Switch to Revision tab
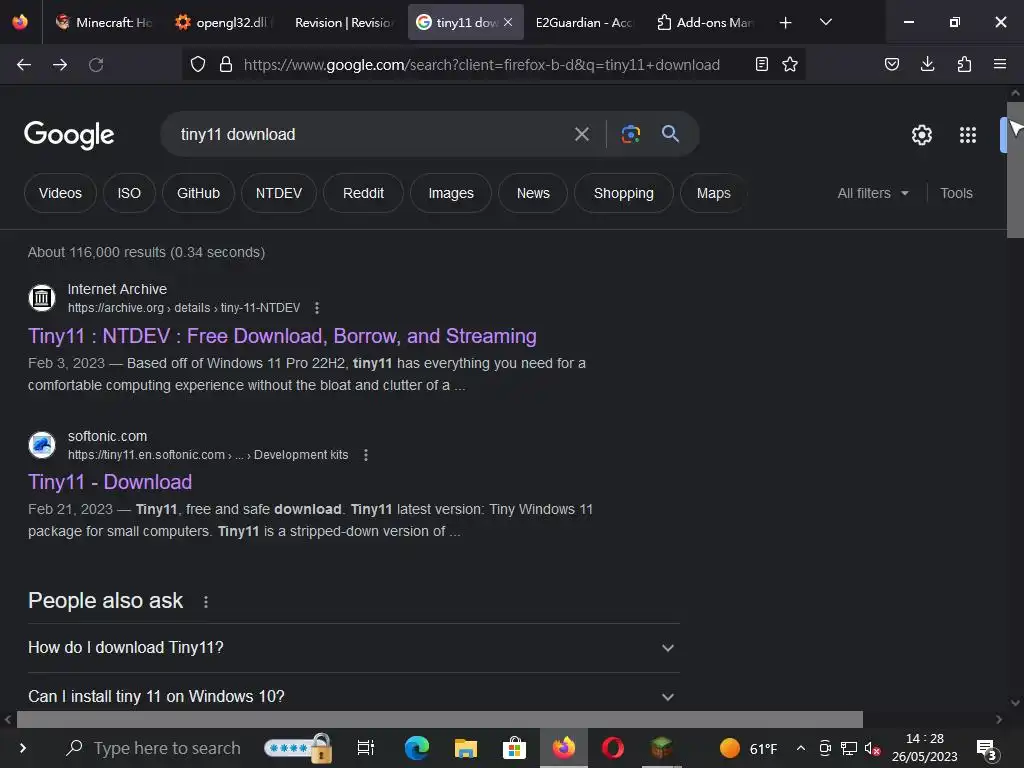The height and width of the screenshot is (768, 1024). coord(342,22)
